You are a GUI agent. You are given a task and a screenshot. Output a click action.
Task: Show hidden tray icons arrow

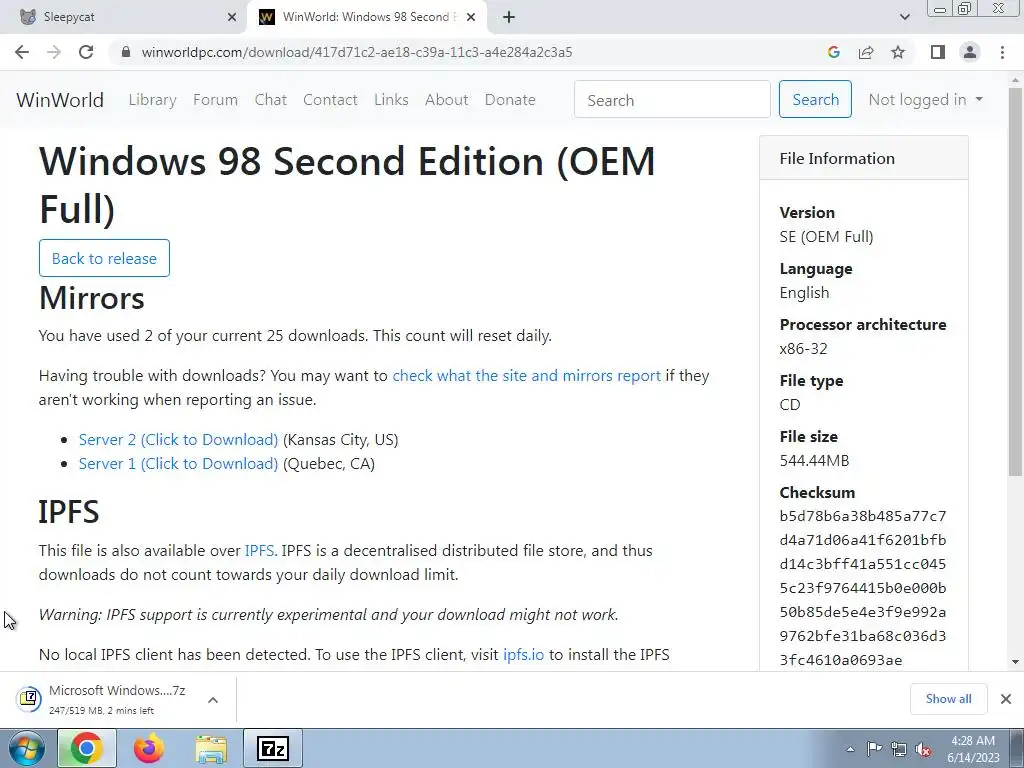(850, 749)
